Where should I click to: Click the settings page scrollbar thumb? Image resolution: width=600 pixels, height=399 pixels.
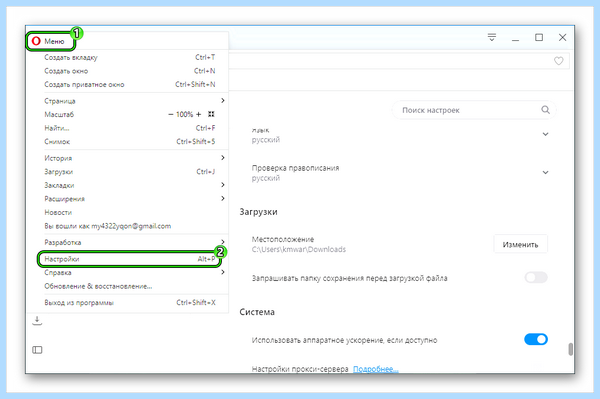pos(571,349)
